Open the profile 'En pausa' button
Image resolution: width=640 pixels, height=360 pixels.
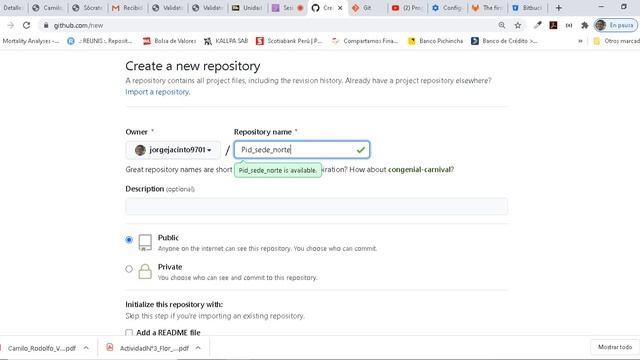tap(615, 25)
